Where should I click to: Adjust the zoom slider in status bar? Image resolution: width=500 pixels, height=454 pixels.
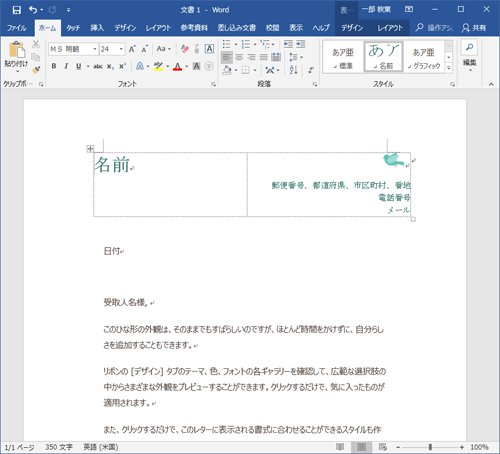[430, 447]
